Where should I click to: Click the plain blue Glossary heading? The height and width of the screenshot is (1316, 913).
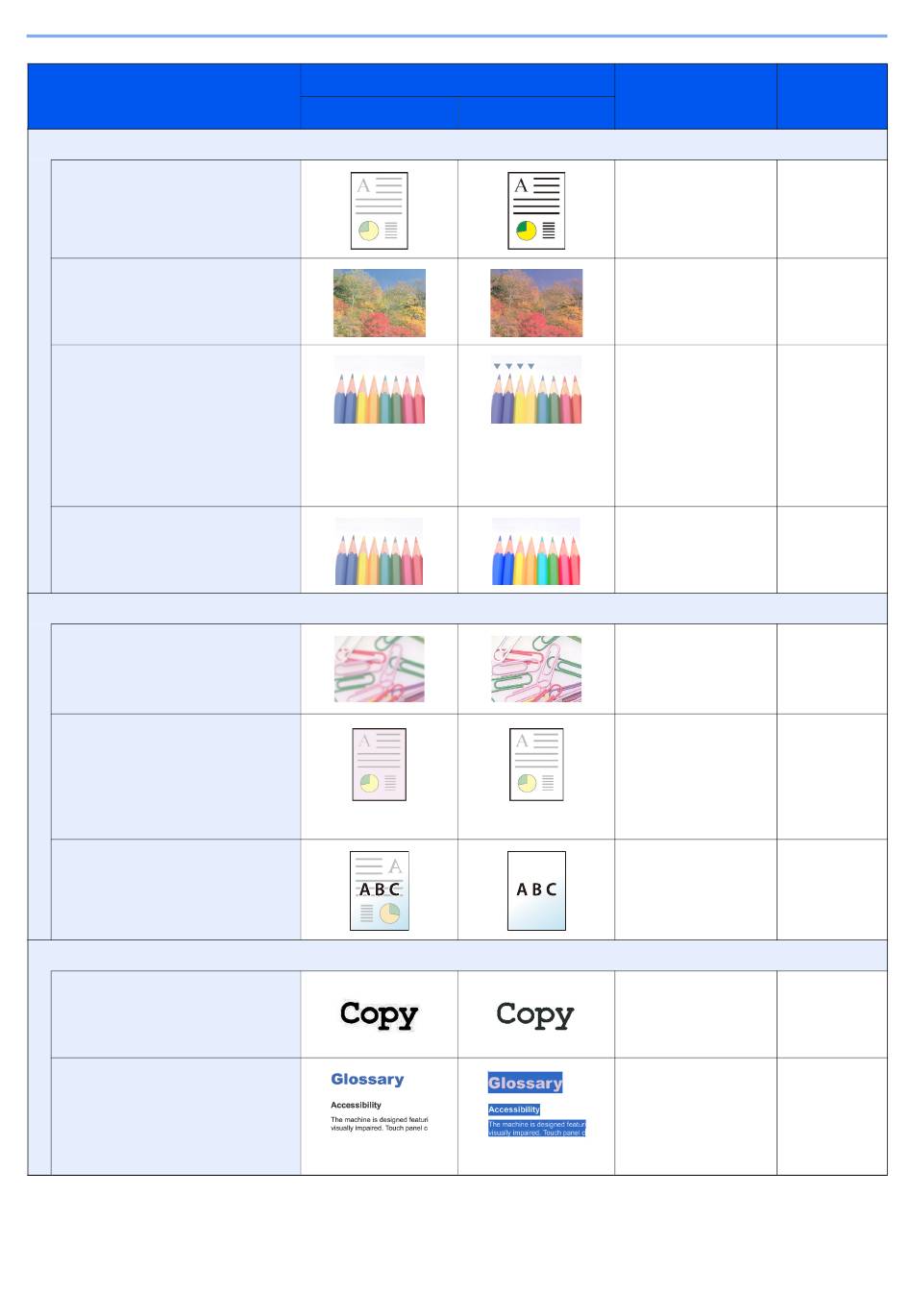(367, 1079)
